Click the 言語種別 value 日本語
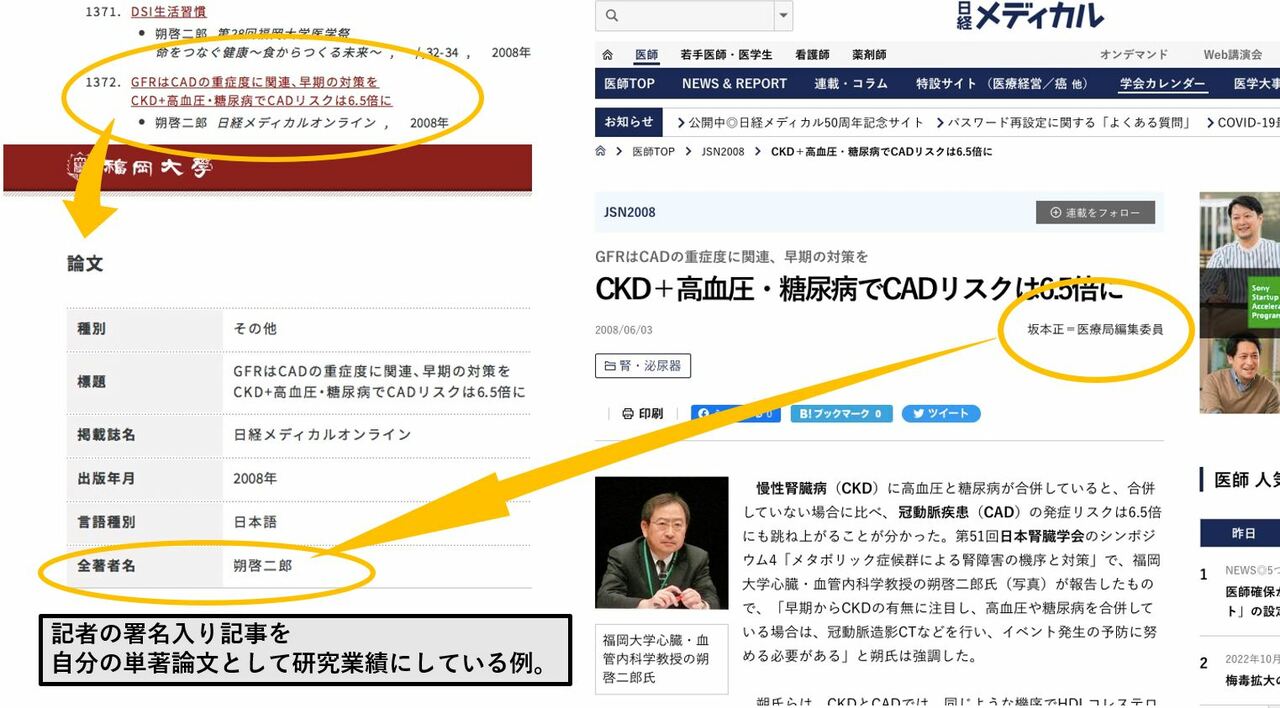 pyautogui.click(x=255, y=522)
